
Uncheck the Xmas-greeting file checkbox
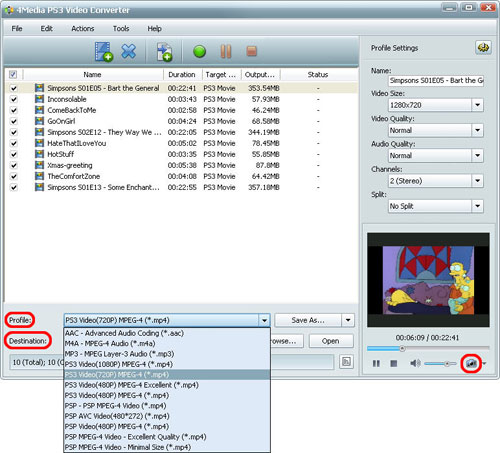pos(13,165)
